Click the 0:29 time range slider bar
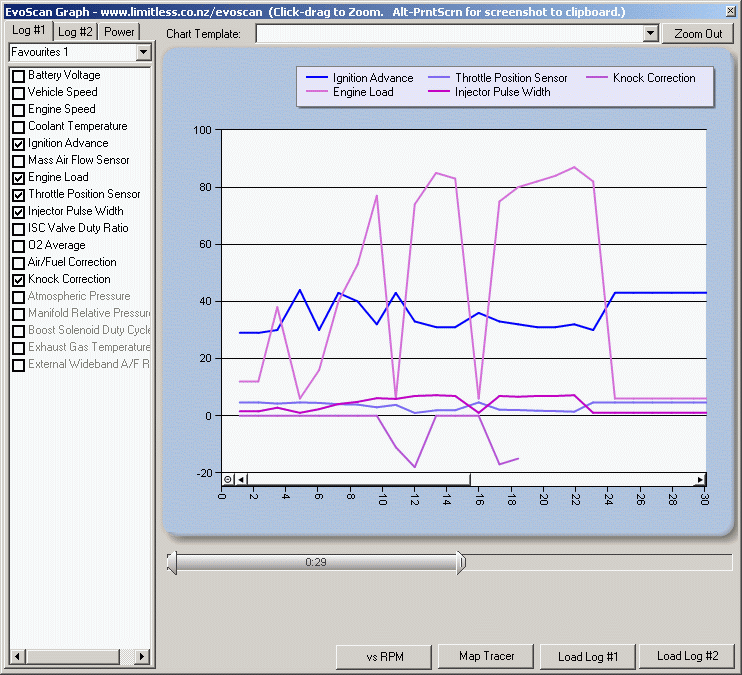The height and width of the screenshot is (675, 742). click(316, 562)
